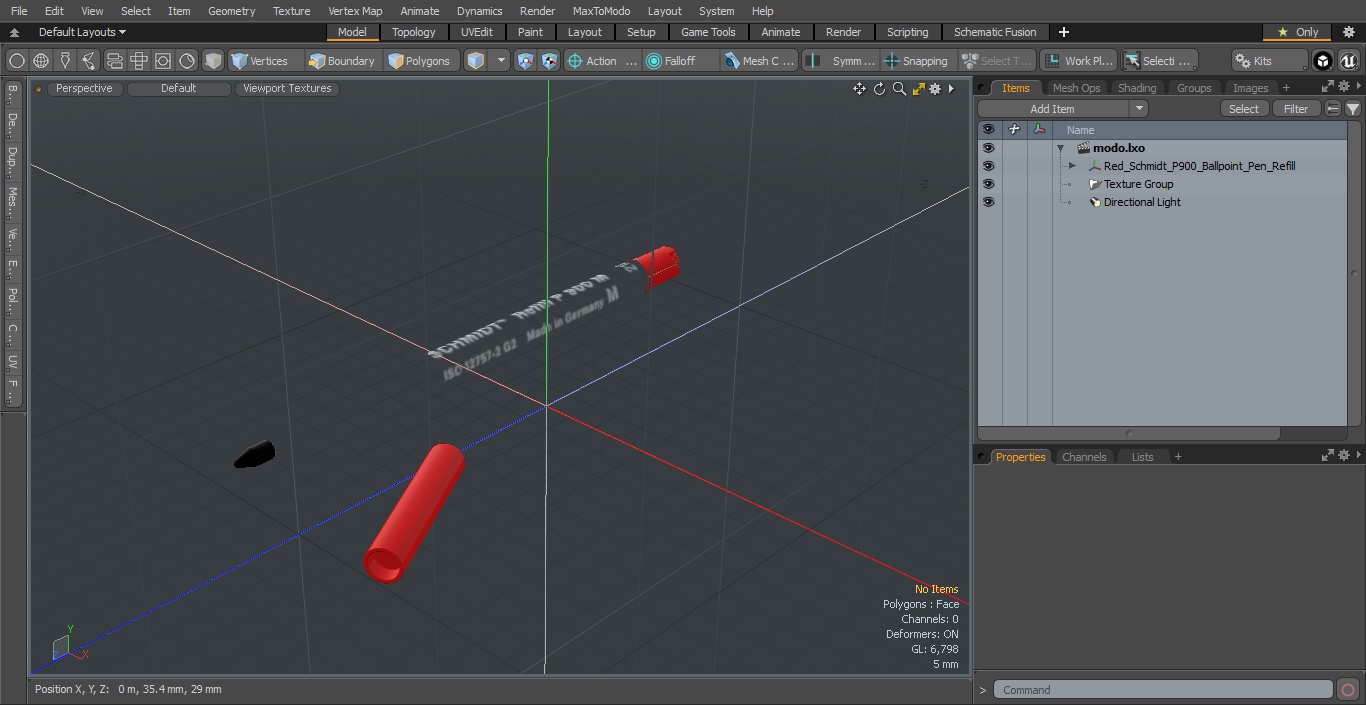This screenshot has width=1366, height=705.
Task: Click the globe-shaped icon in toolbar
Action: coord(41,61)
